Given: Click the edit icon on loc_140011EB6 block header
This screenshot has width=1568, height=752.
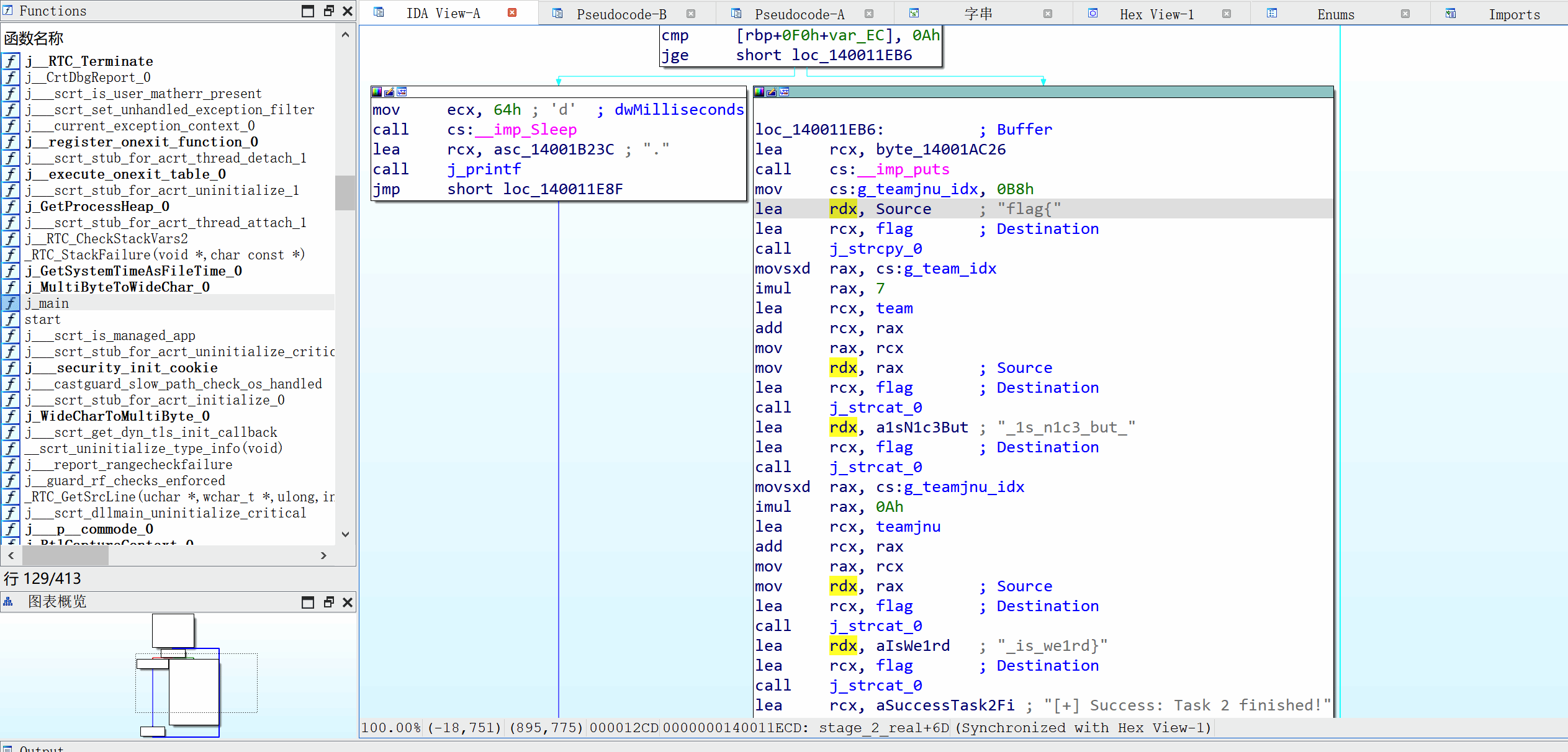Looking at the screenshot, I should 772,92.
